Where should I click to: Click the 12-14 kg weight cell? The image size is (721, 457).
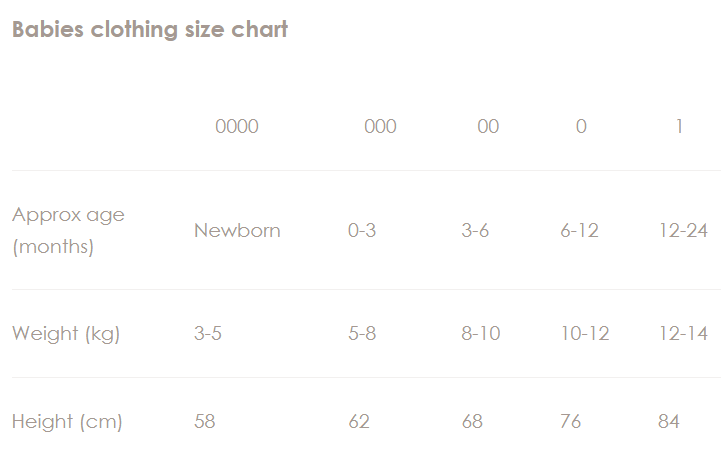point(683,333)
